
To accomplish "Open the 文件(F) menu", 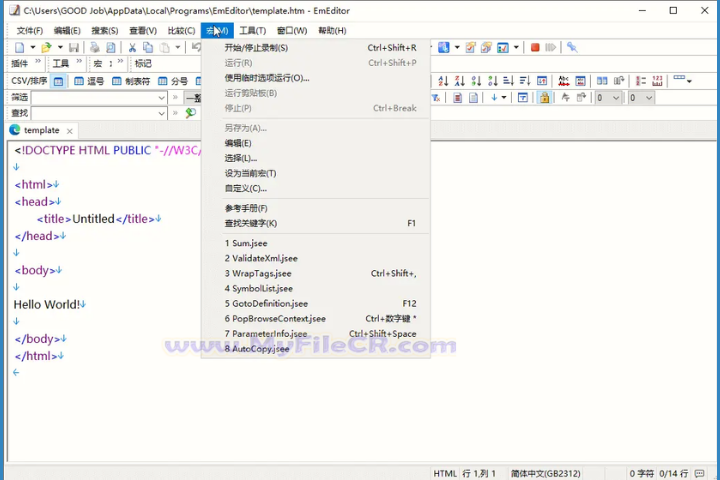I will pyautogui.click(x=30, y=31).
